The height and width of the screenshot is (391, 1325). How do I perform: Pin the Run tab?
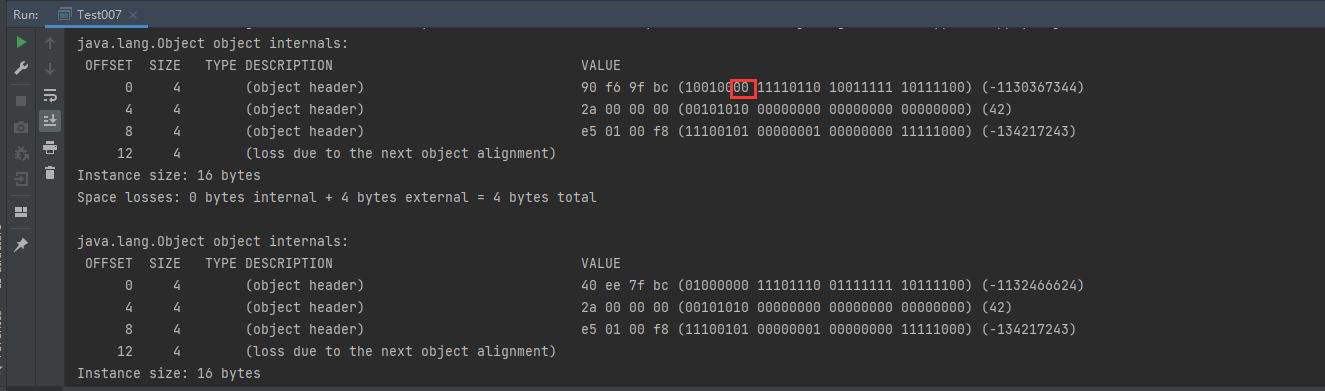[x=20, y=245]
